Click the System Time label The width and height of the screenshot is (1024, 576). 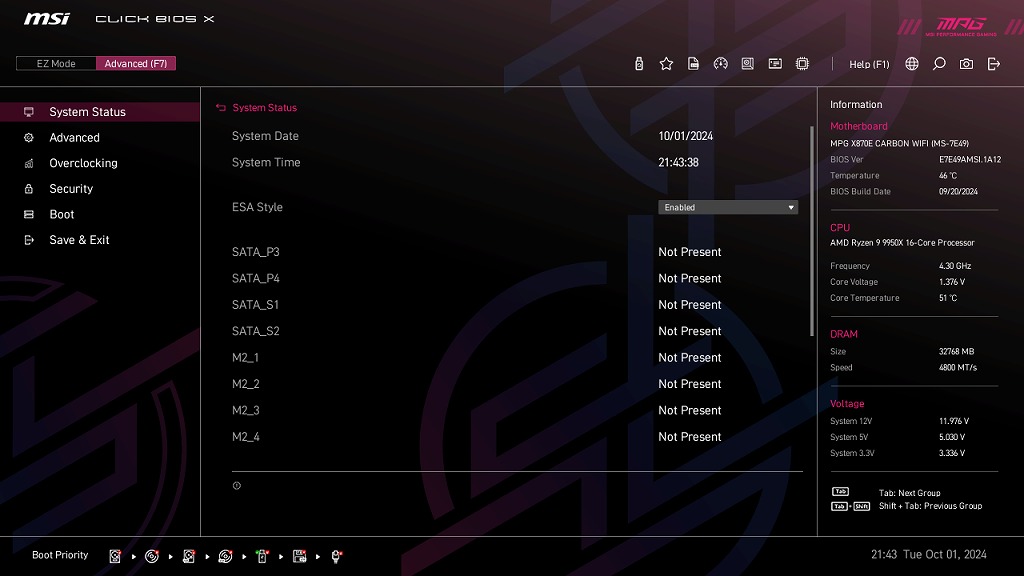[x=266, y=163]
